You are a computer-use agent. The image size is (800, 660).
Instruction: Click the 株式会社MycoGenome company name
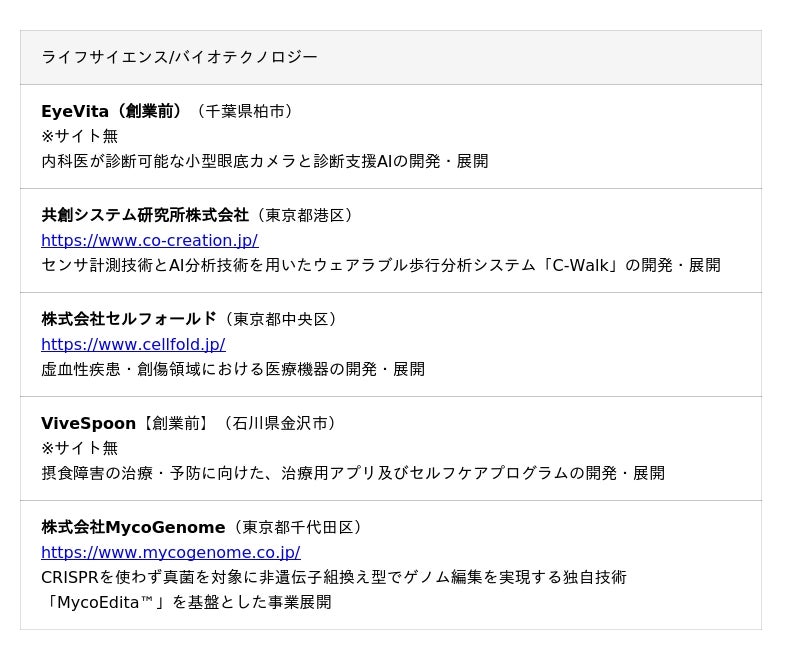pyautogui.click(x=133, y=527)
